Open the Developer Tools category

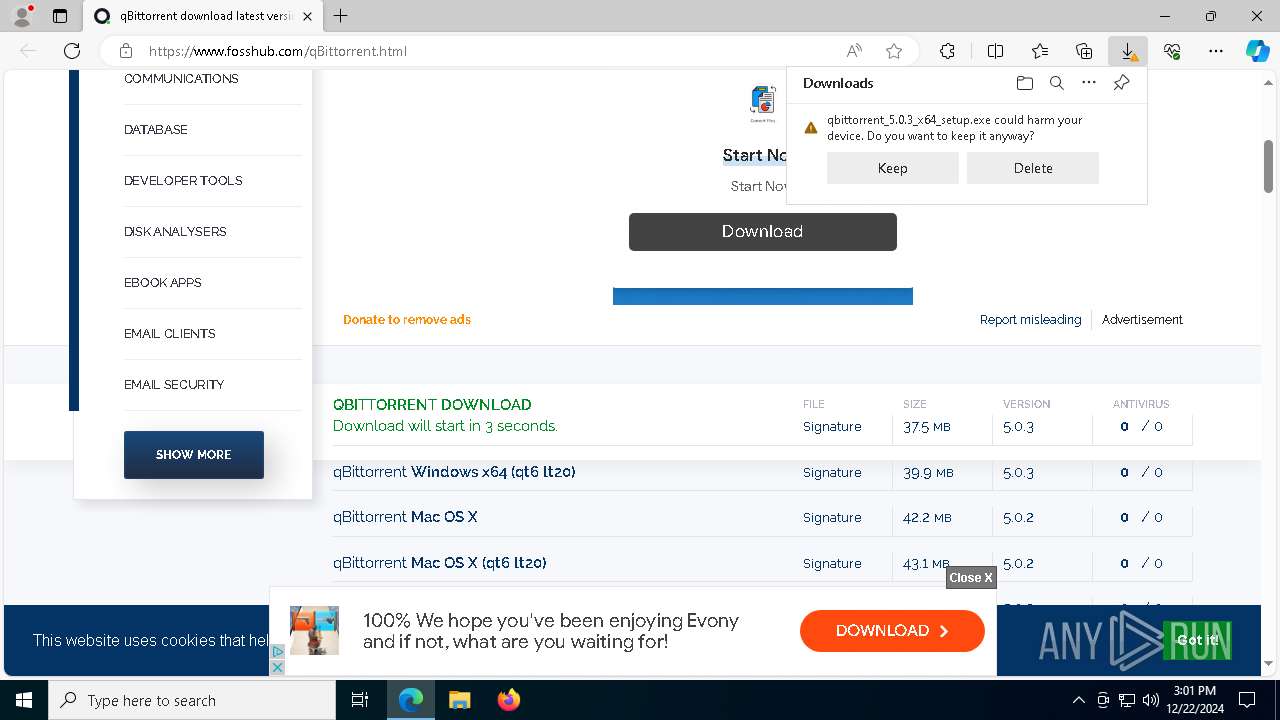(x=183, y=181)
